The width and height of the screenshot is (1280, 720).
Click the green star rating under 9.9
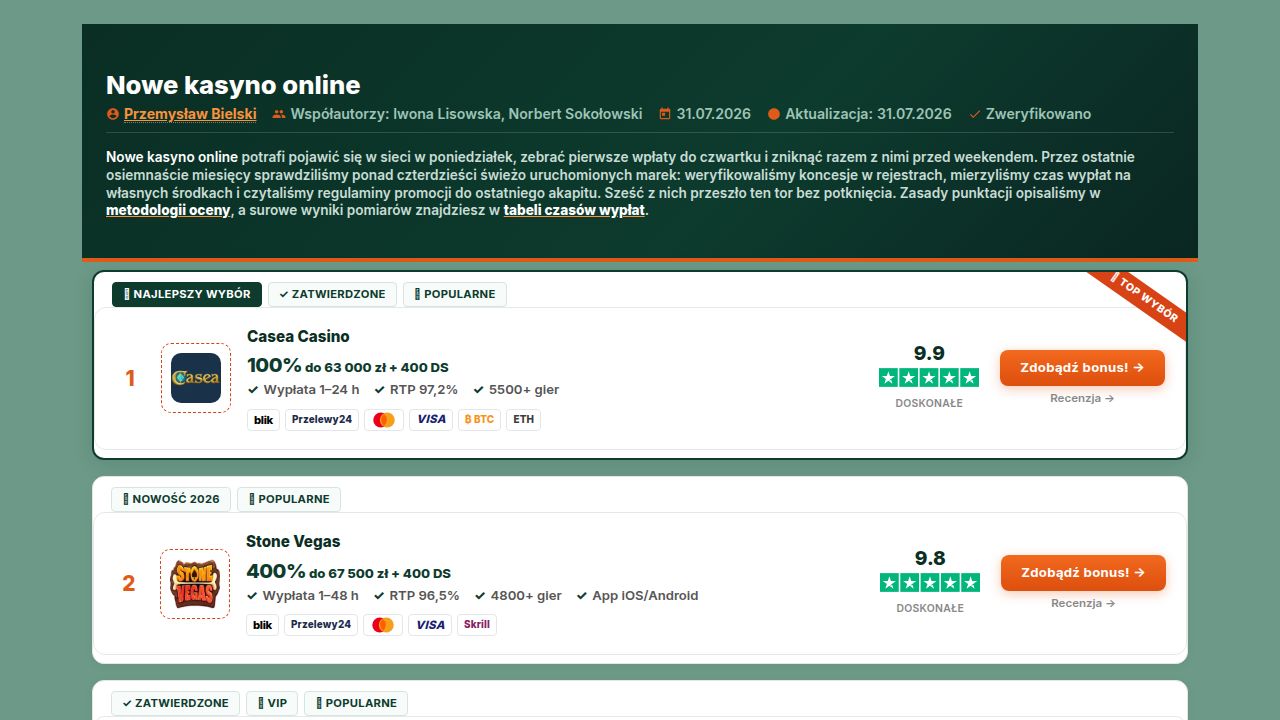point(929,377)
